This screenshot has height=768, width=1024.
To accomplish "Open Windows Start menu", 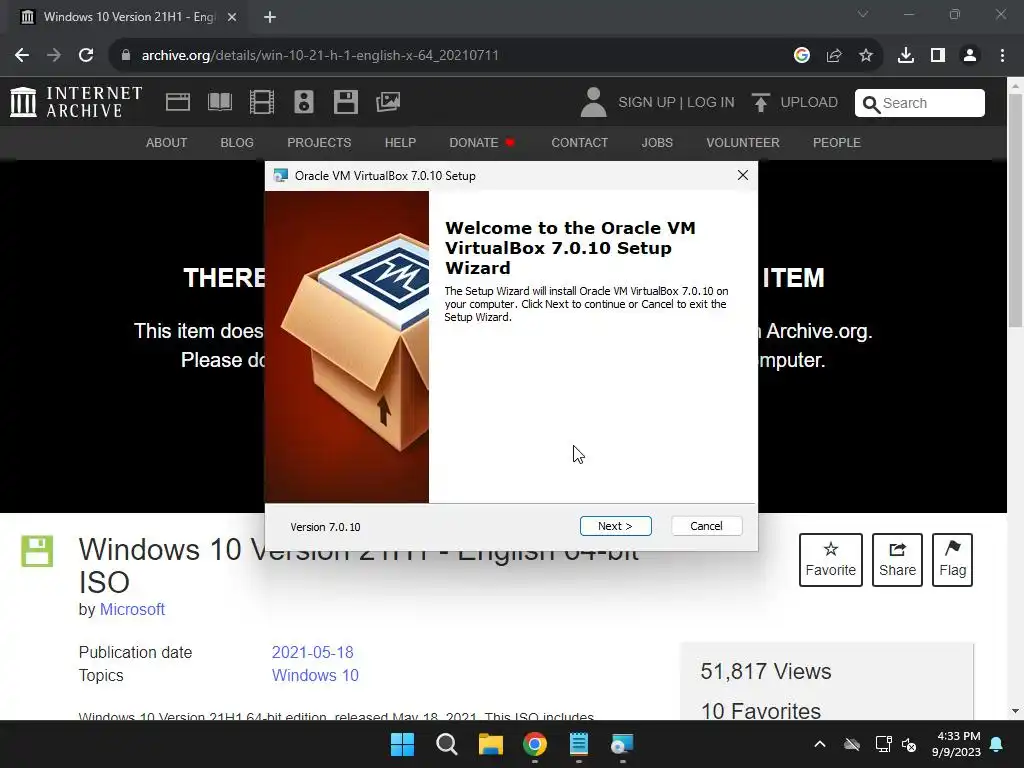I will (402, 744).
